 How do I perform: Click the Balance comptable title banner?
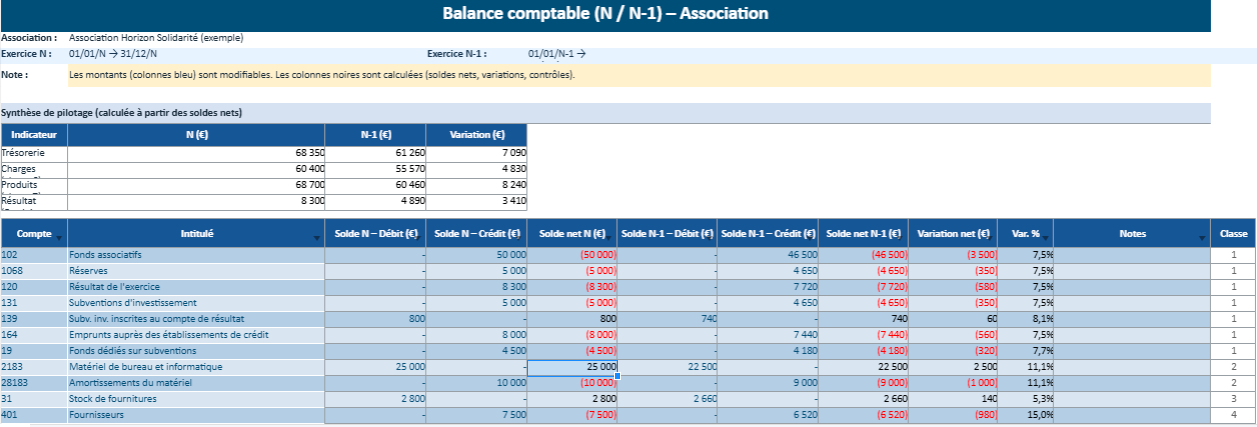[605, 14]
